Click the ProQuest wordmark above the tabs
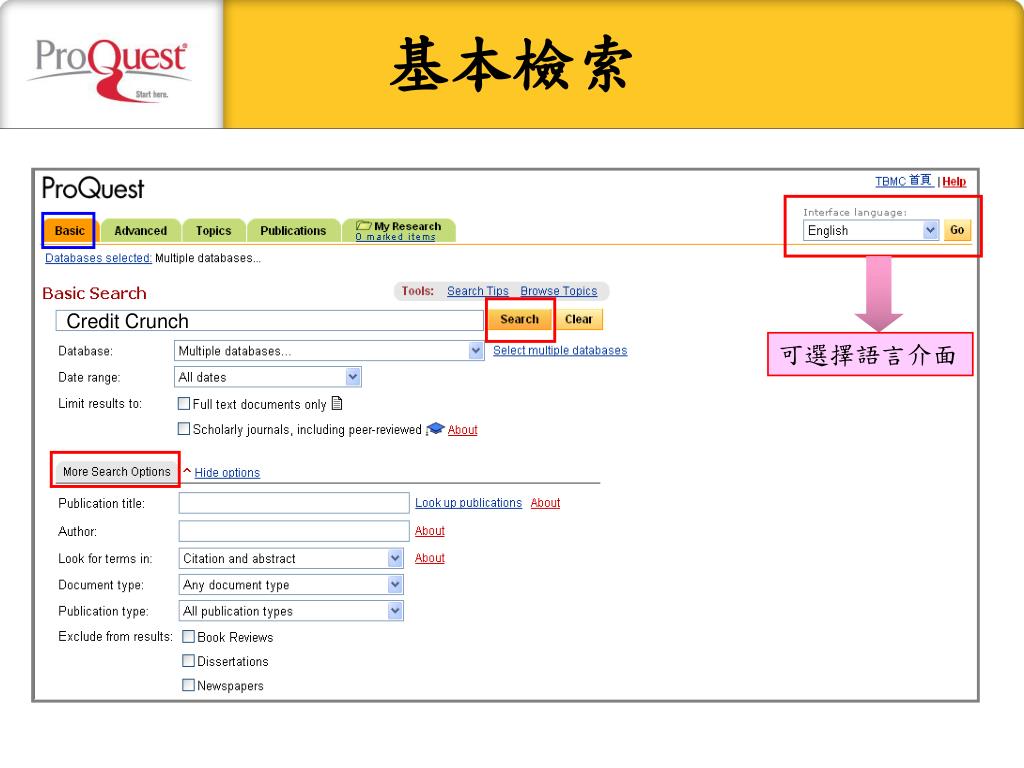1024x768 pixels. pos(93,189)
